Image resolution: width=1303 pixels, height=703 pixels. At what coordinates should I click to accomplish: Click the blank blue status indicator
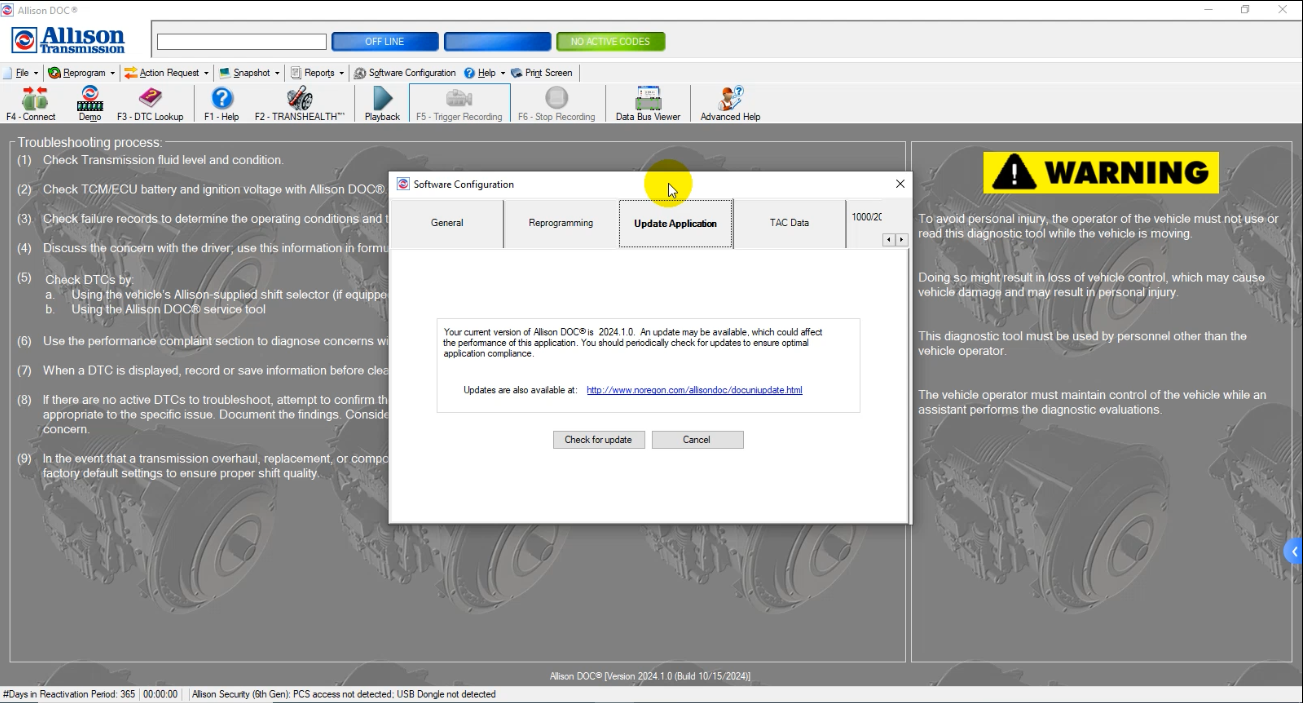(x=498, y=42)
